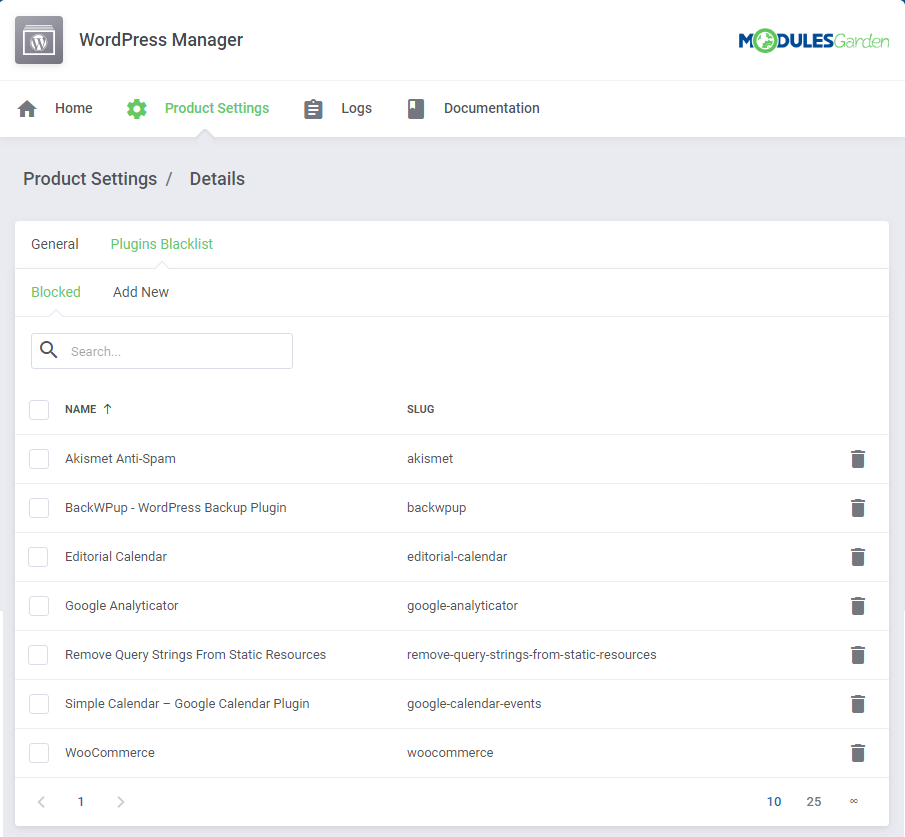Go to page 1
Viewport: 905px width, 837px height.
coord(81,802)
